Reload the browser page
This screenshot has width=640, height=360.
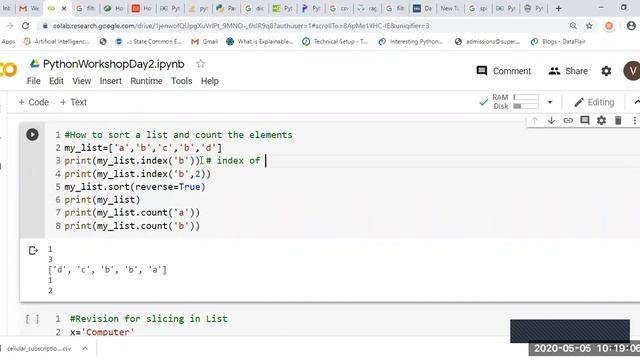coord(25,26)
